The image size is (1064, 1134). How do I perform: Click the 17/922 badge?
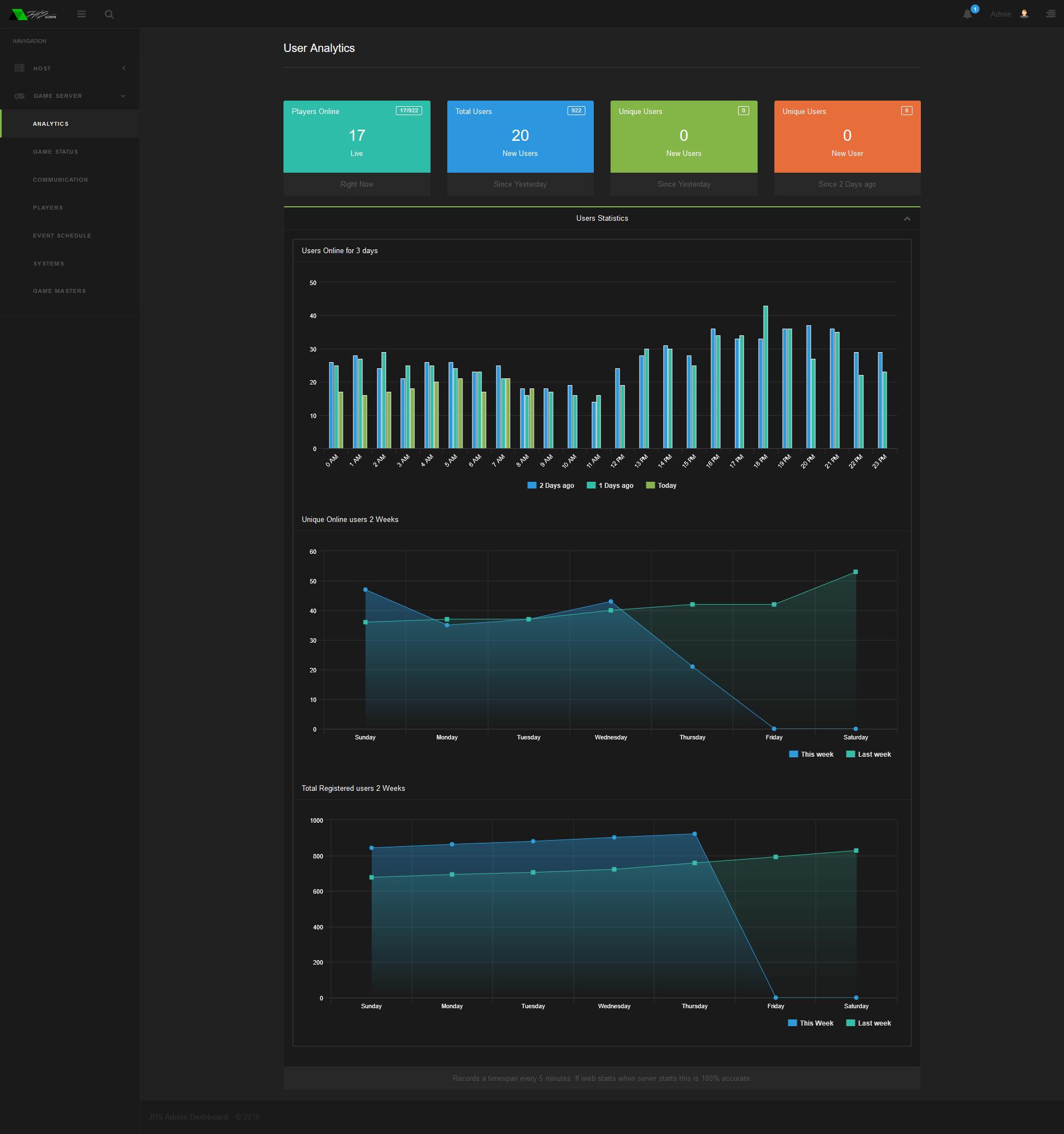point(409,111)
